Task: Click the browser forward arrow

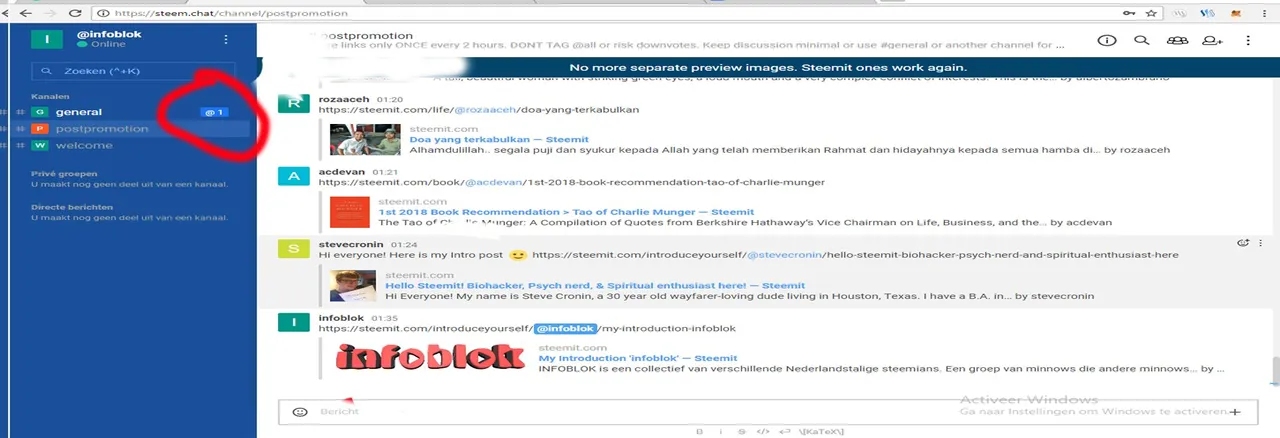Action: (x=49, y=13)
